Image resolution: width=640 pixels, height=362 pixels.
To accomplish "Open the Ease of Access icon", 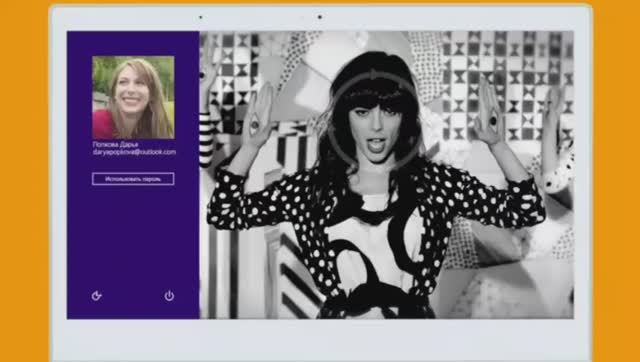I will (96, 296).
